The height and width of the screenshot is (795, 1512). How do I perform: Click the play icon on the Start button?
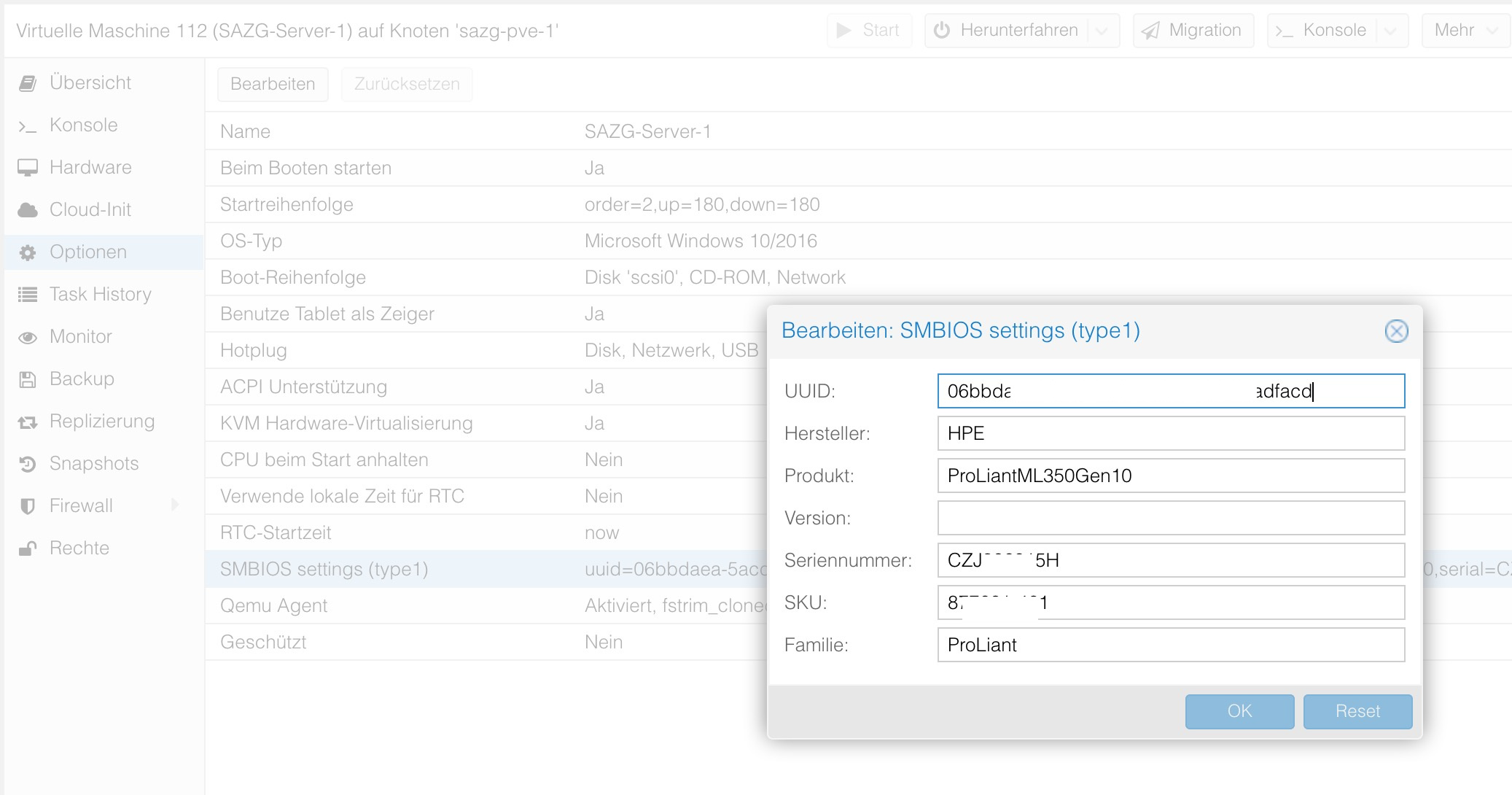(844, 30)
